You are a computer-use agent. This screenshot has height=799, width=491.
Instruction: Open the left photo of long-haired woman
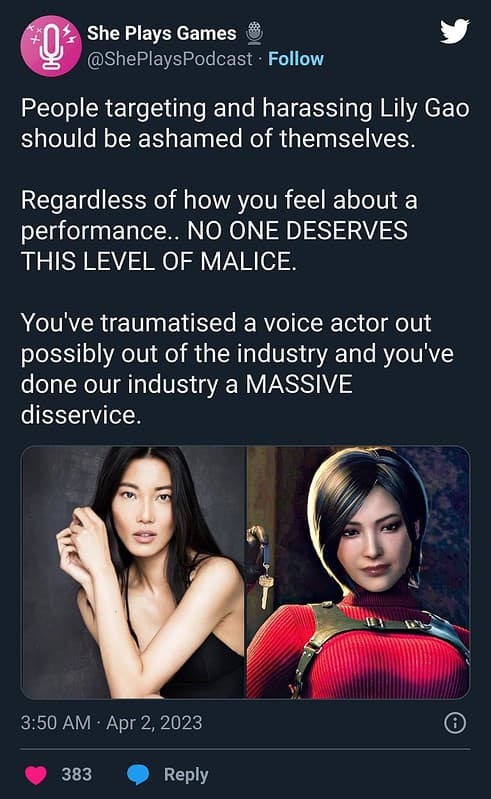pyautogui.click(x=133, y=572)
